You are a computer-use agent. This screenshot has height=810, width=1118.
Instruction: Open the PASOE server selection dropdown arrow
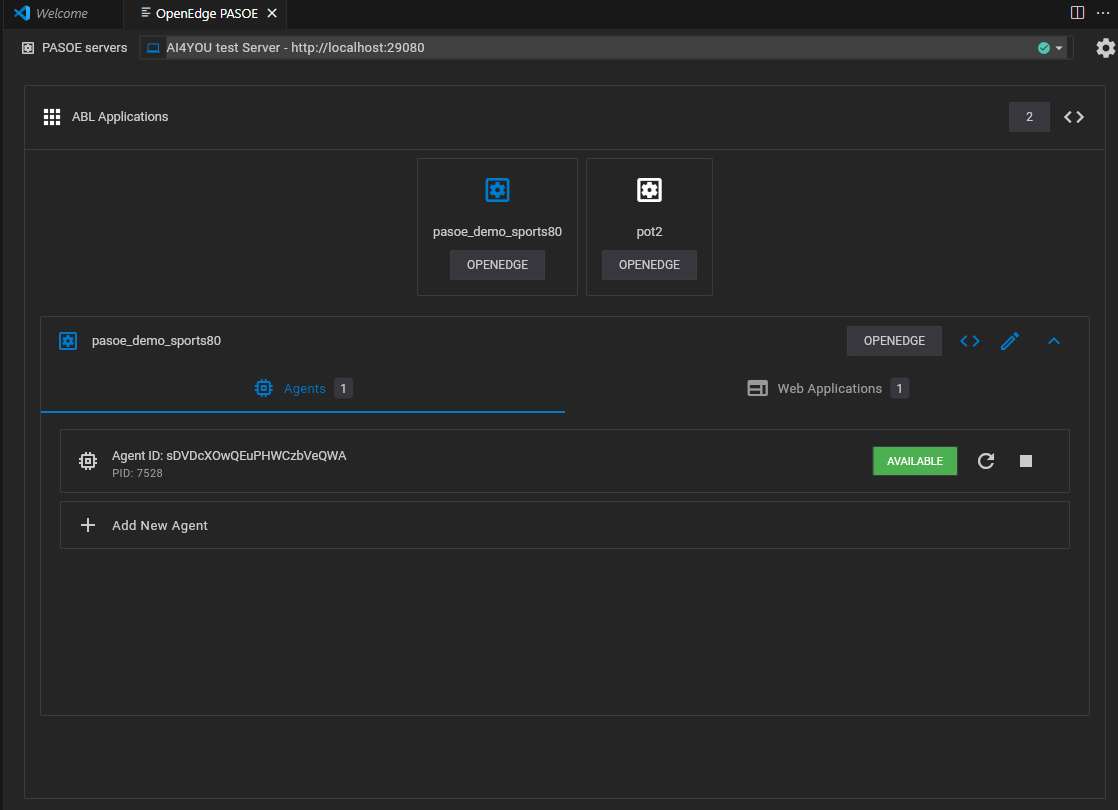click(x=1059, y=48)
